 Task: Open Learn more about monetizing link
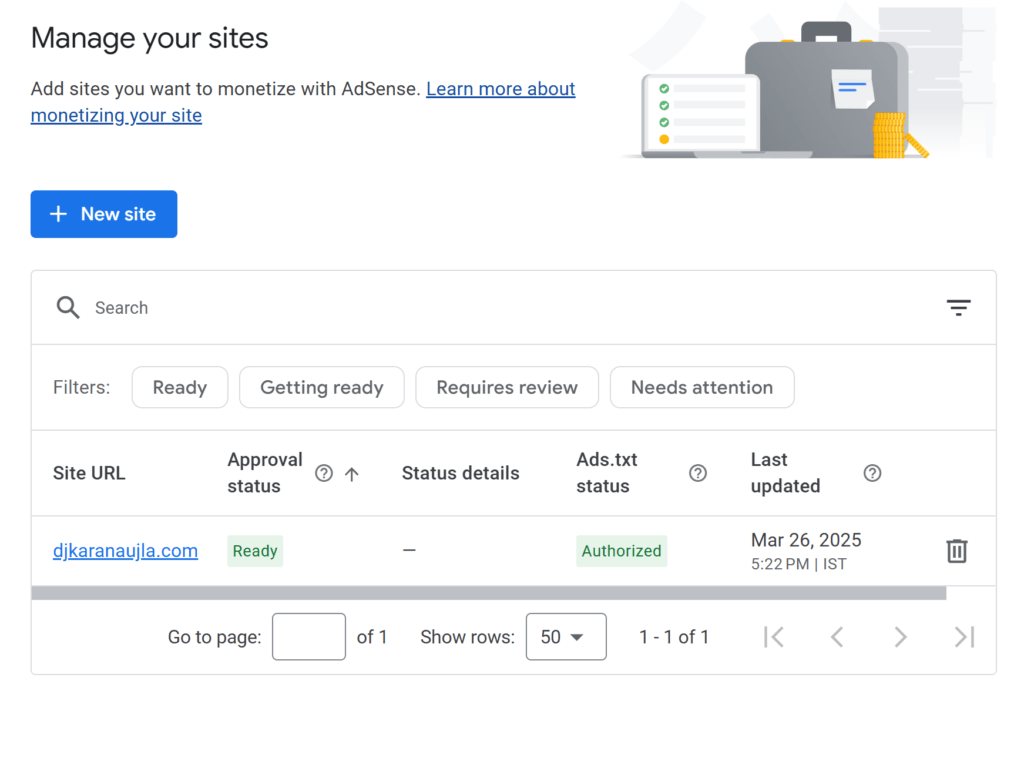pos(303,102)
